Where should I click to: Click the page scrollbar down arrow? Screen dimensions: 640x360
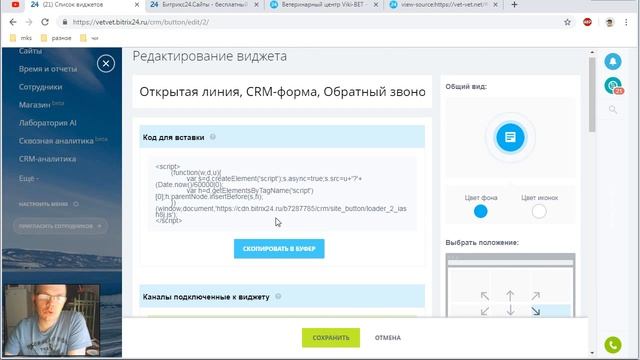click(x=592, y=353)
